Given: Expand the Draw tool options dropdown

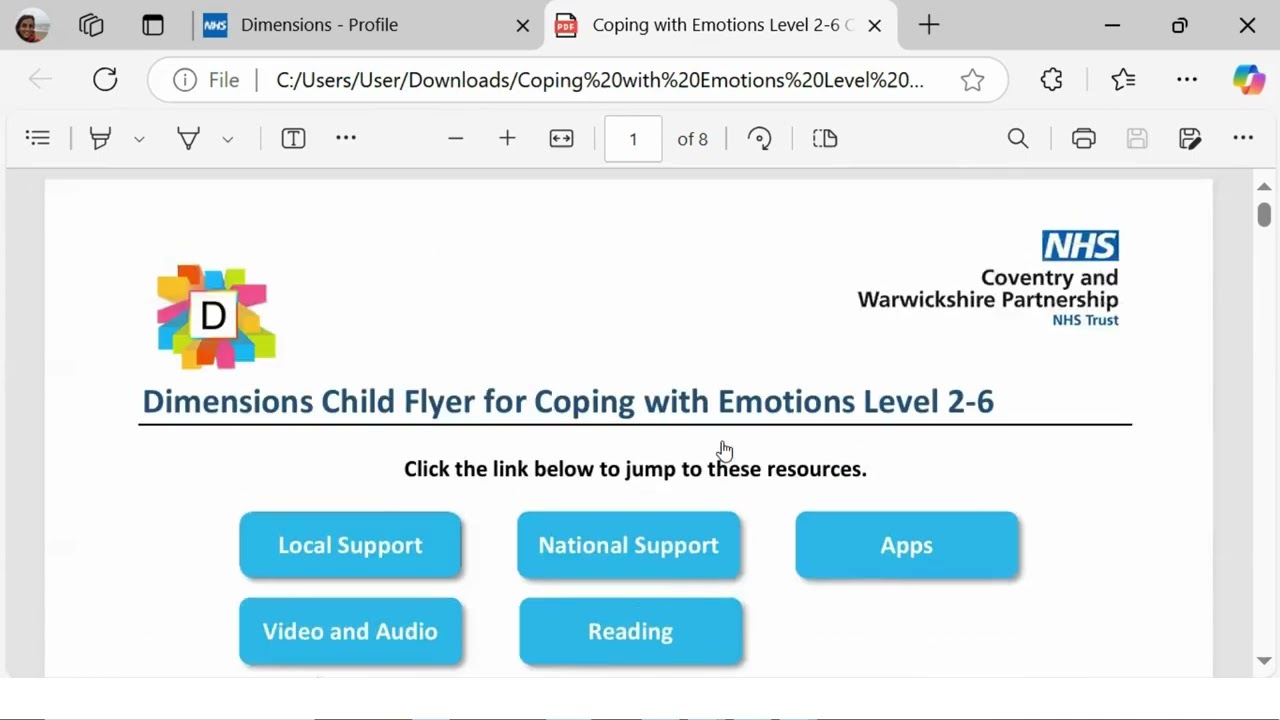Looking at the screenshot, I should pos(228,140).
